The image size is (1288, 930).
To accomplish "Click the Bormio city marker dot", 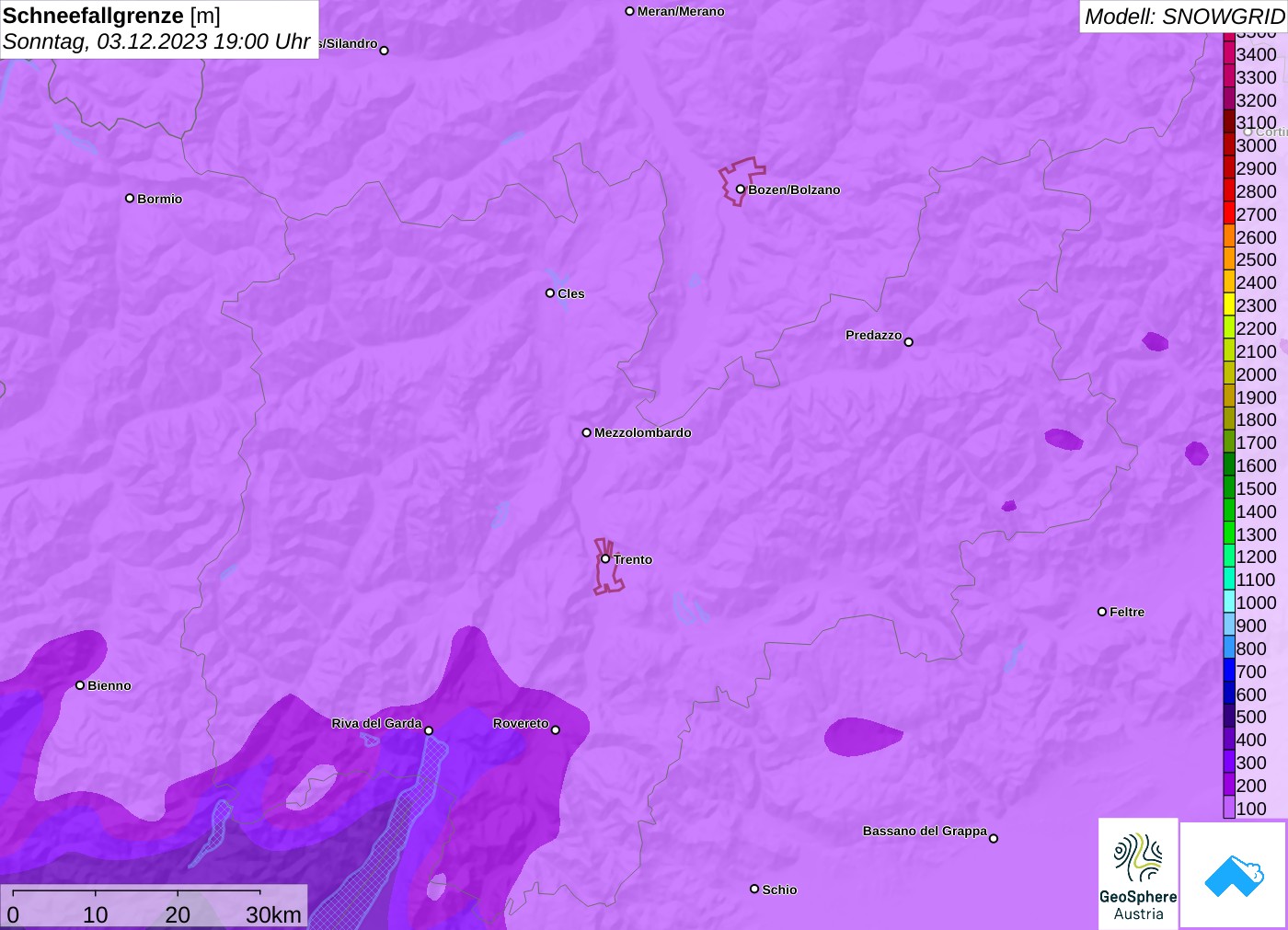I will pyautogui.click(x=130, y=198).
